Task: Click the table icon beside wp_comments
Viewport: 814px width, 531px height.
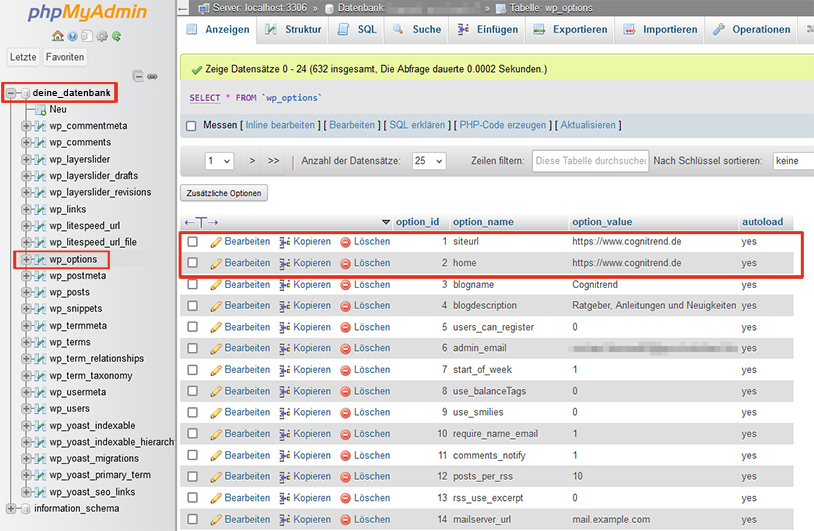Action: pos(40,142)
